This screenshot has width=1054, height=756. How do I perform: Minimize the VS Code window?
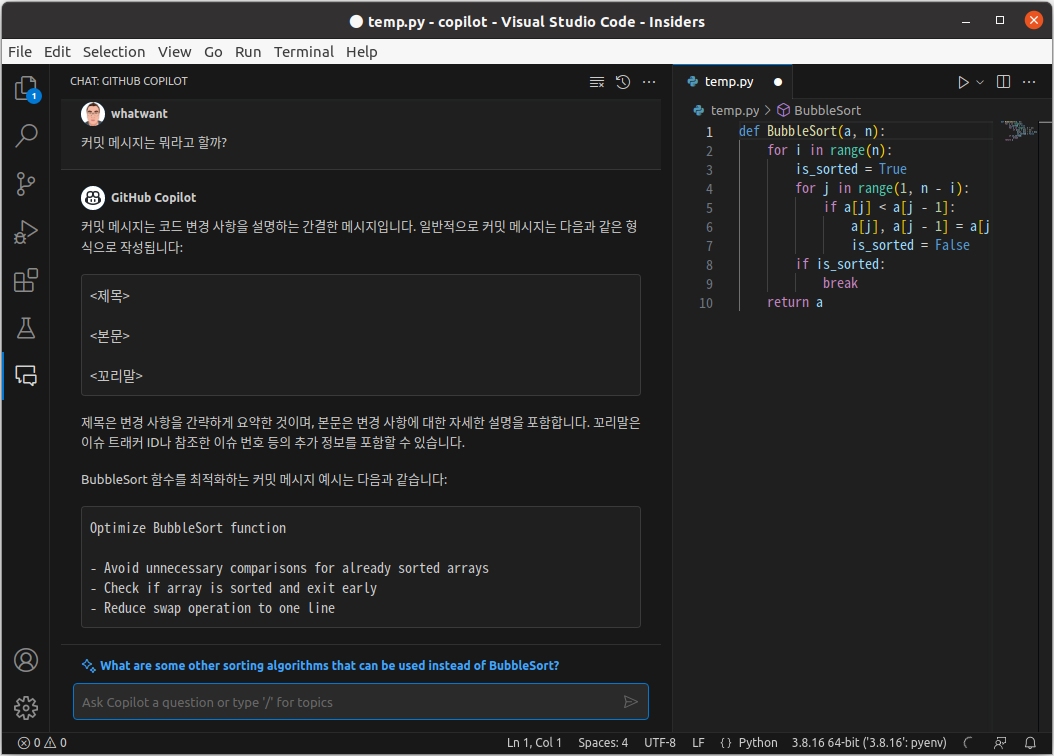(x=966, y=21)
